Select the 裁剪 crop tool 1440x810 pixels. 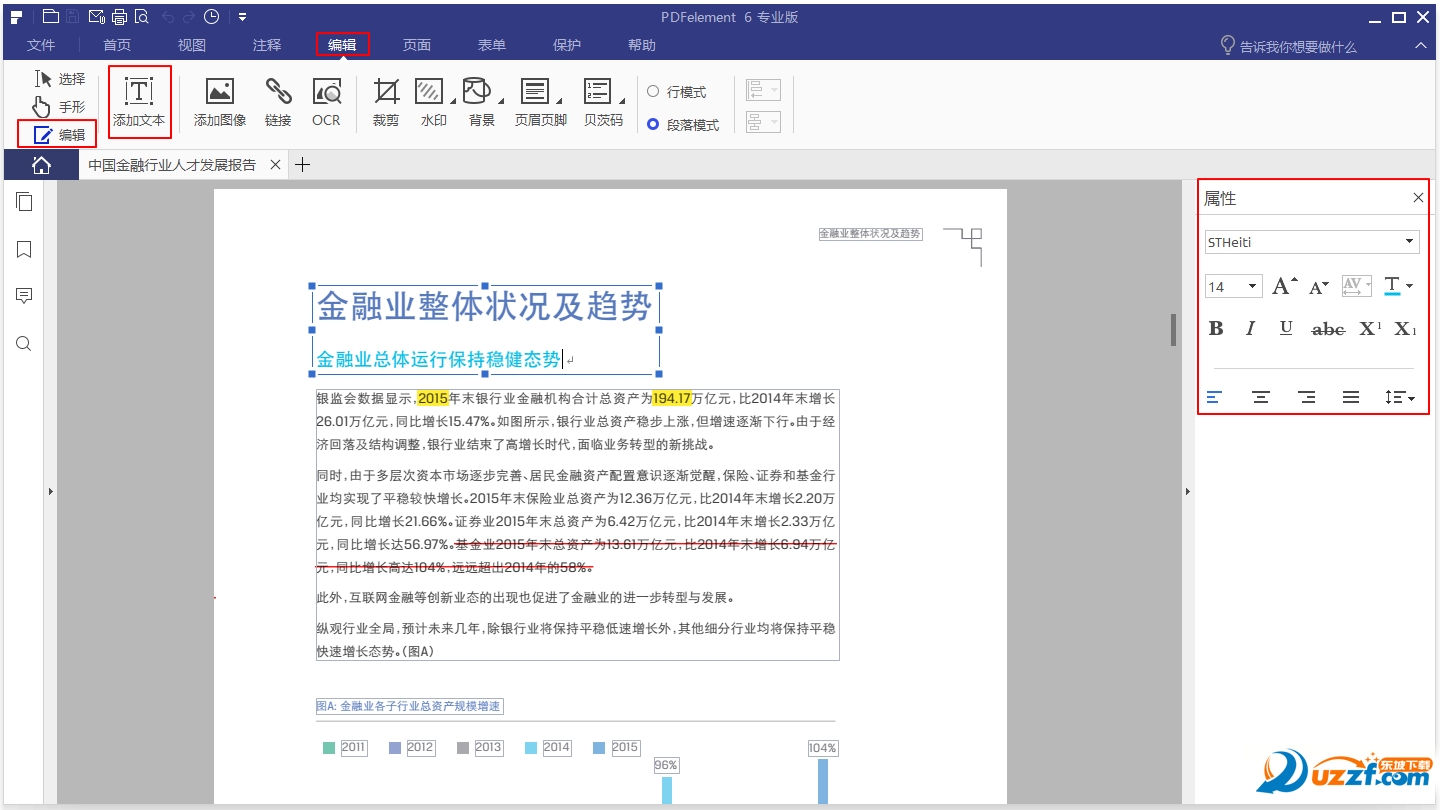tap(386, 102)
